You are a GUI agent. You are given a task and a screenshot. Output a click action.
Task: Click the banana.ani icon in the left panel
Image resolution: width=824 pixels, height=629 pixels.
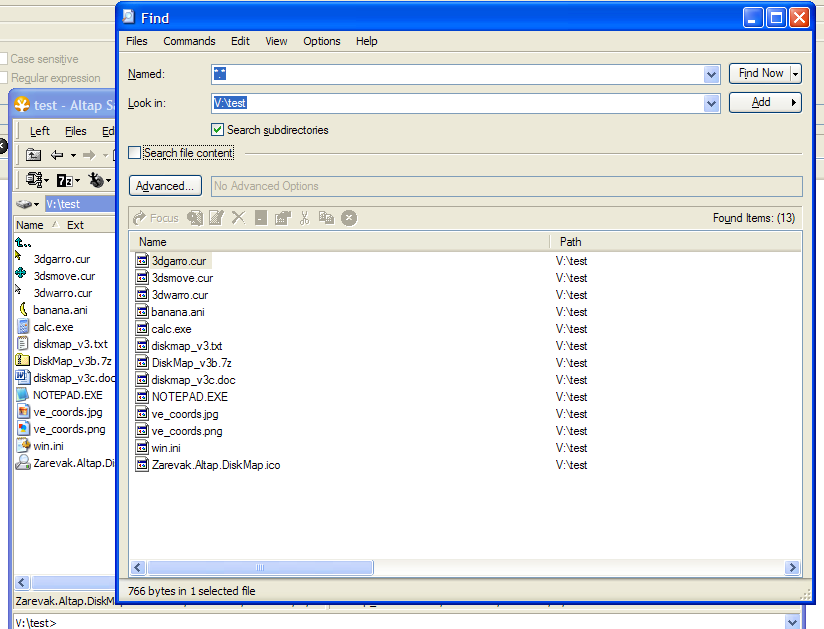[x=23, y=310]
